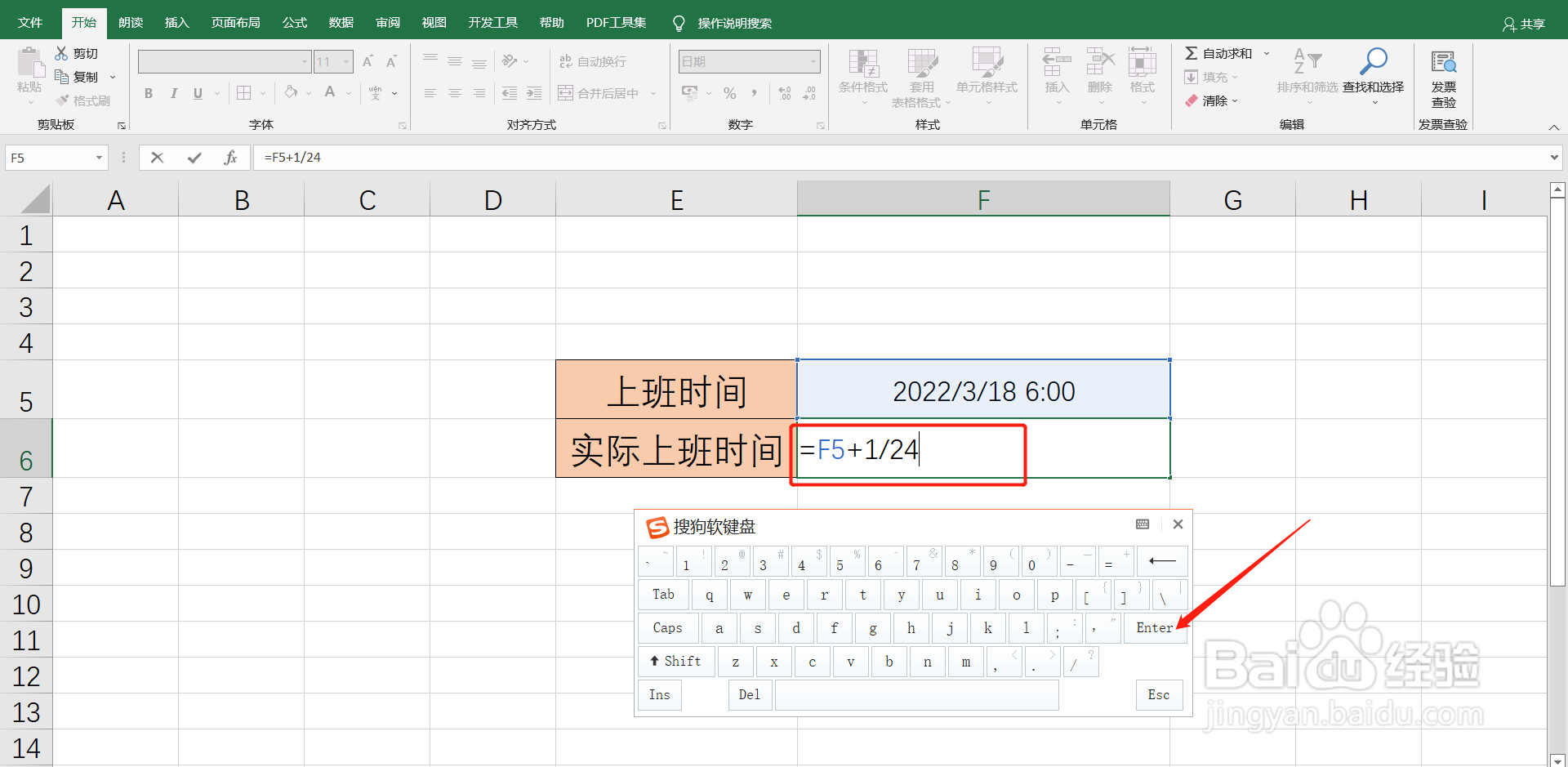Click the Increase Decimal icon
Viewport: 1568px width, 767px height.
(x=784, y=92)
